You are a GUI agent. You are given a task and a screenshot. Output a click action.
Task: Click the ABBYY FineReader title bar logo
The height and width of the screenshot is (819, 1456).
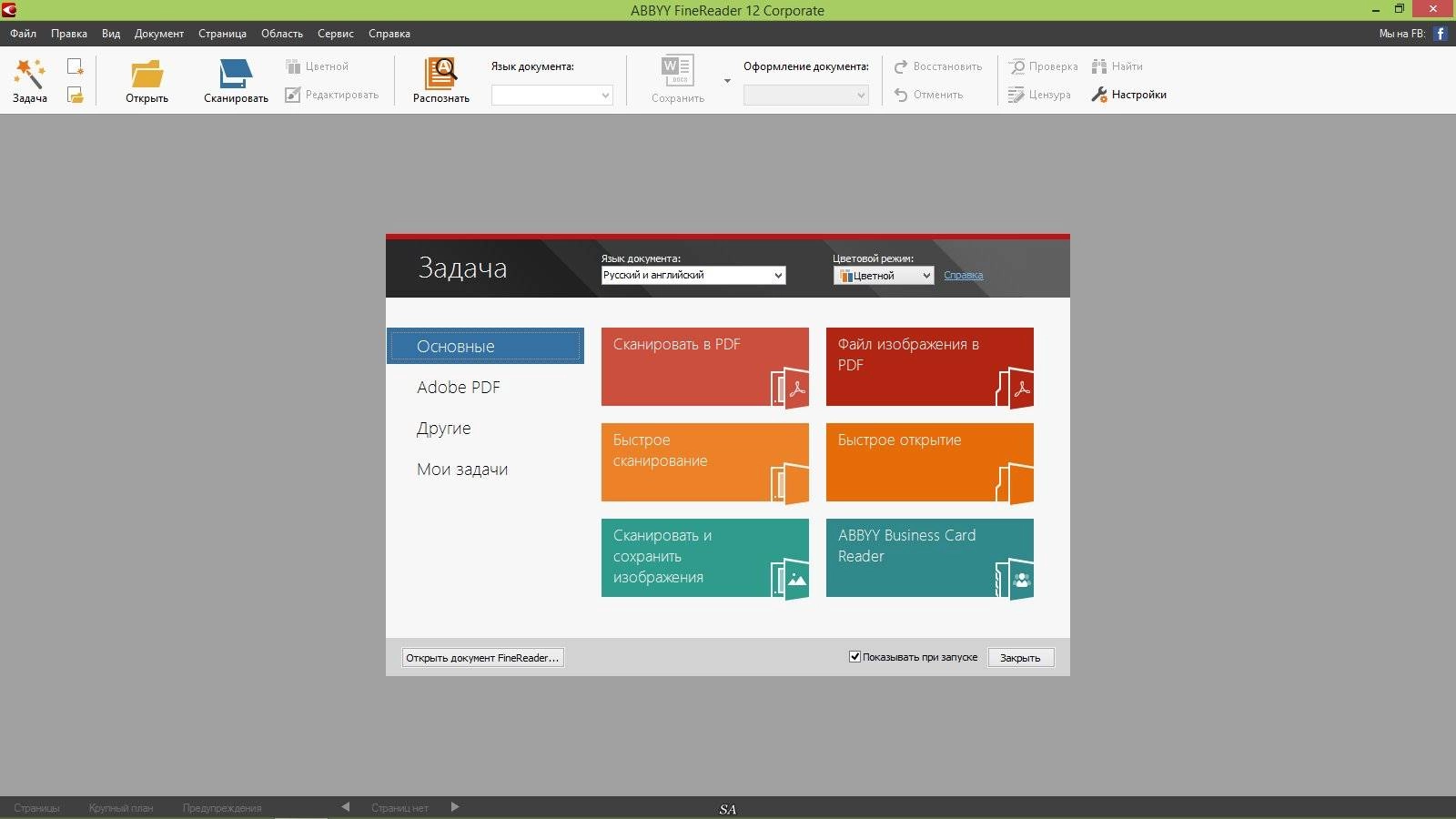tap(9, 10)
